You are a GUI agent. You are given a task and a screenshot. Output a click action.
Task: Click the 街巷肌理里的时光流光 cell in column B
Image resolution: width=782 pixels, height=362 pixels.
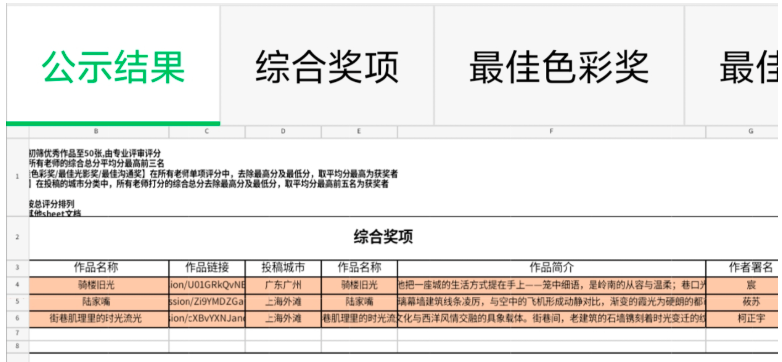(x=99, y=319)
